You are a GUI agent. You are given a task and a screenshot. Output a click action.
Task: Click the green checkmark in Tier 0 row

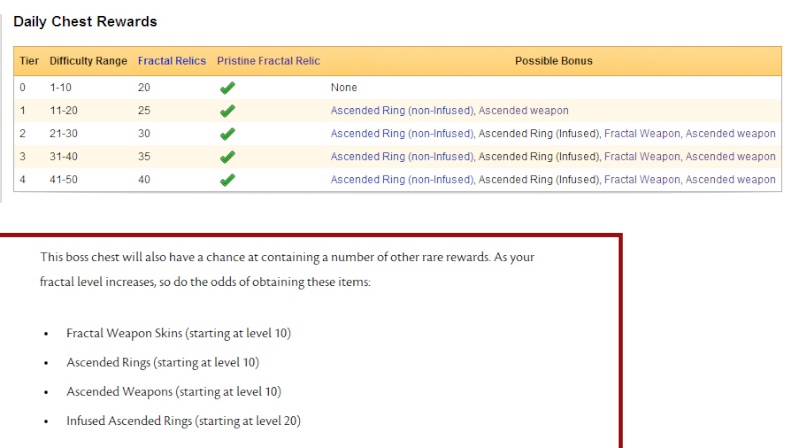point(227,88)
